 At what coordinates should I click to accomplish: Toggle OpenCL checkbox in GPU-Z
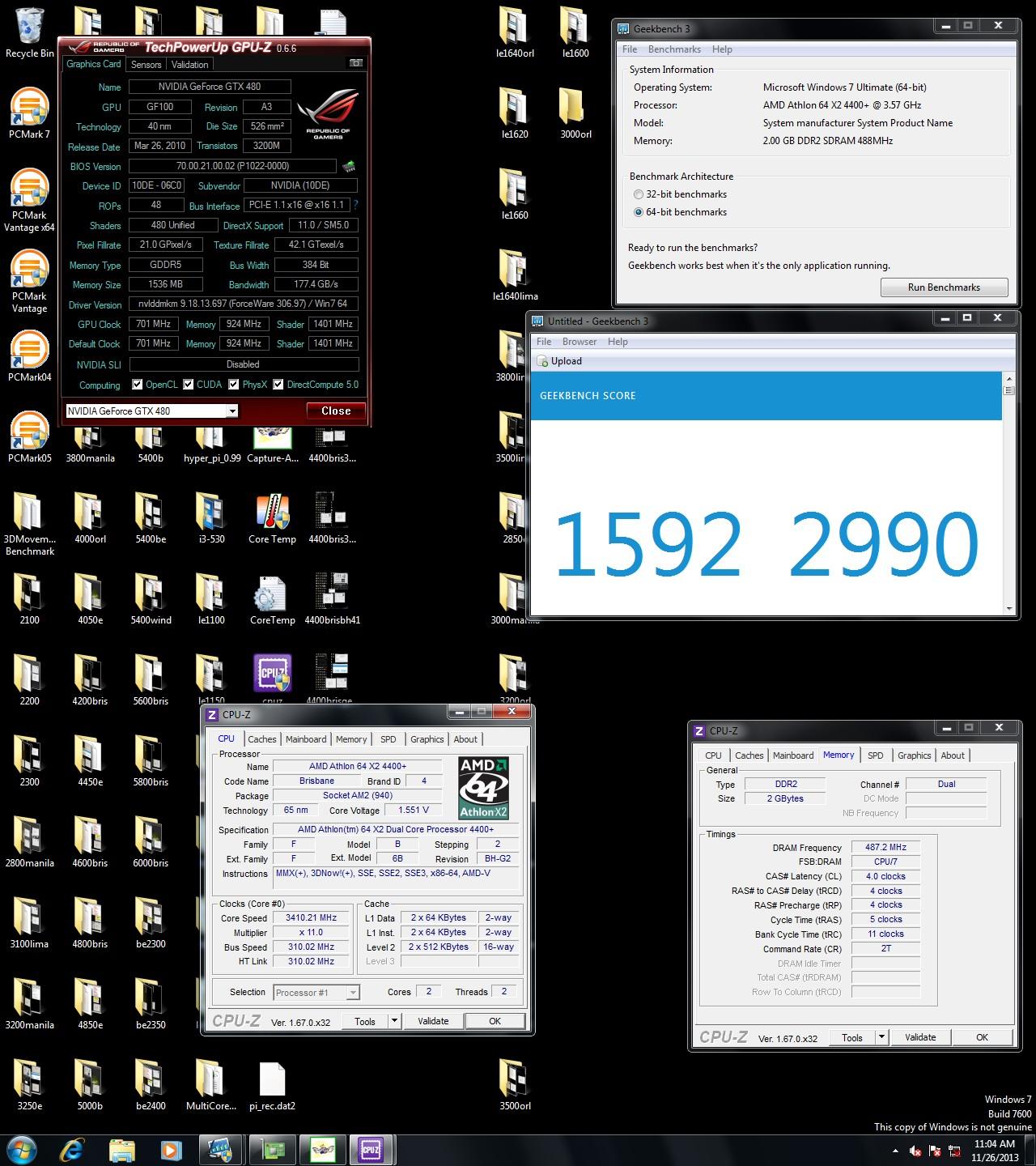tap(138, 385)
